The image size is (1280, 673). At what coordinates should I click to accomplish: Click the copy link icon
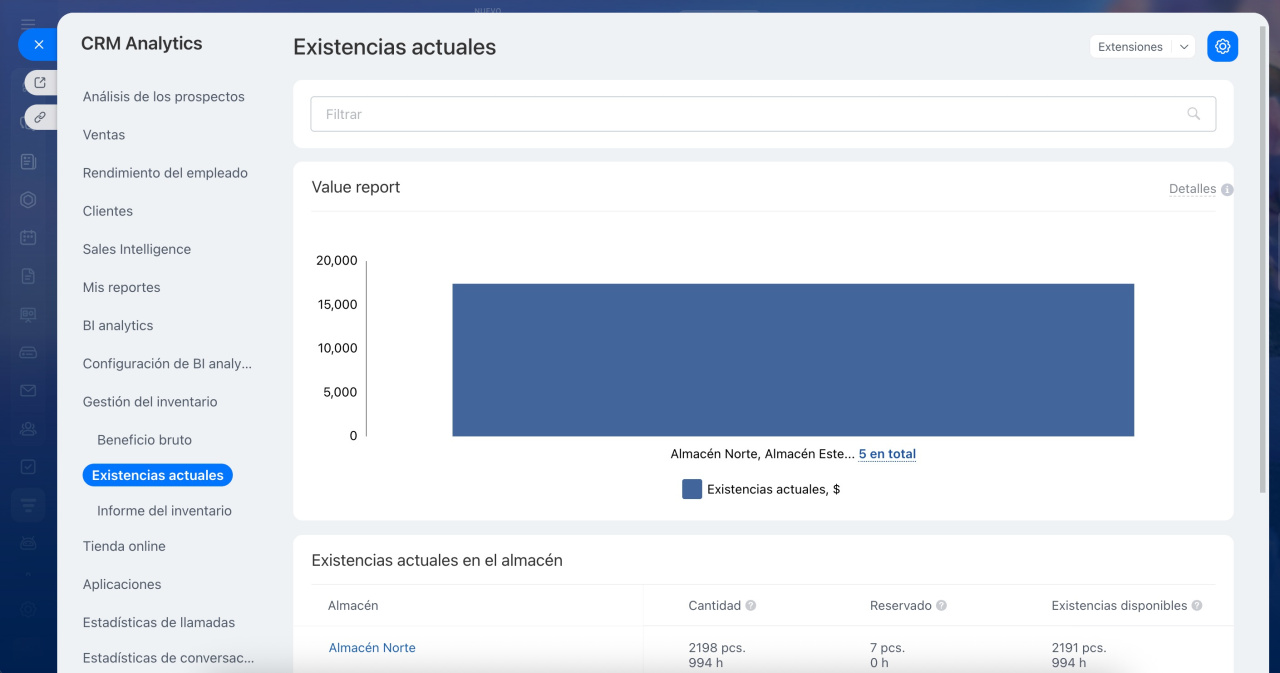coord(40,117)
